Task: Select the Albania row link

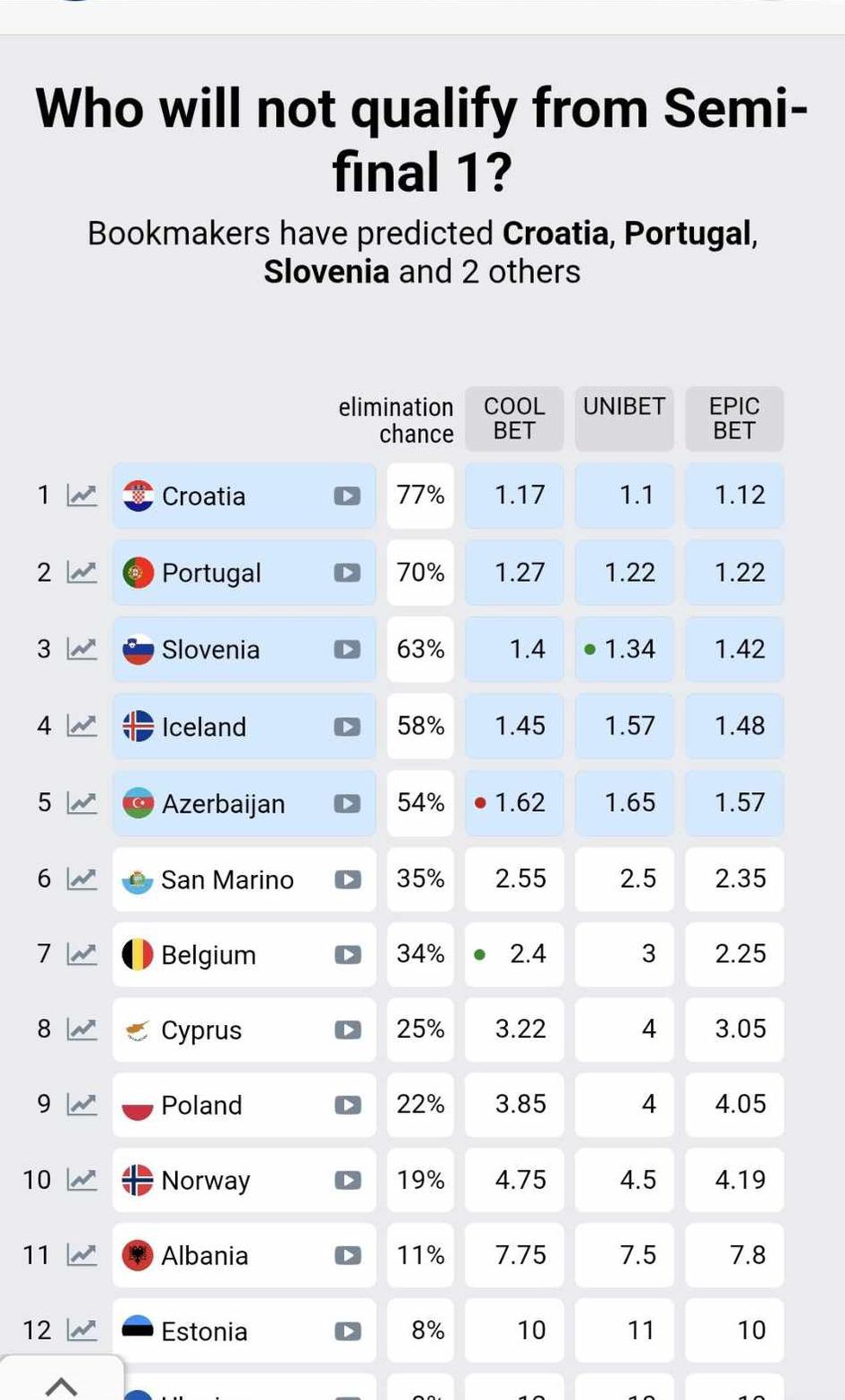Action: tap(205, 1256)
